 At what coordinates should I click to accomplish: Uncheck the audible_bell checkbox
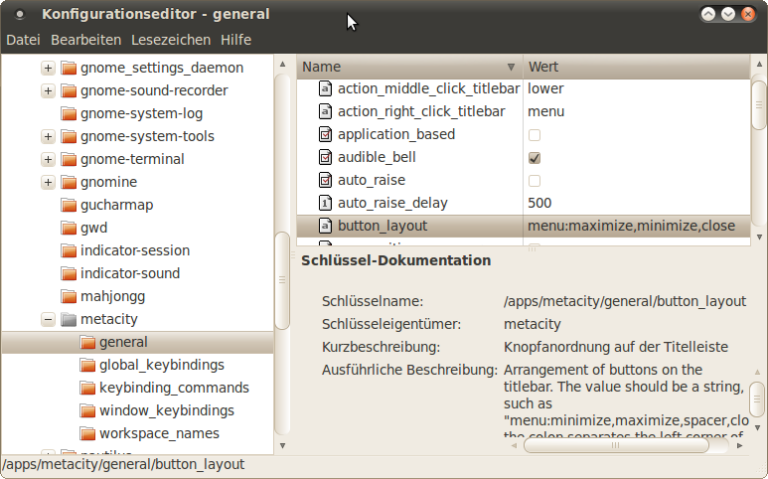coord(534,158)
